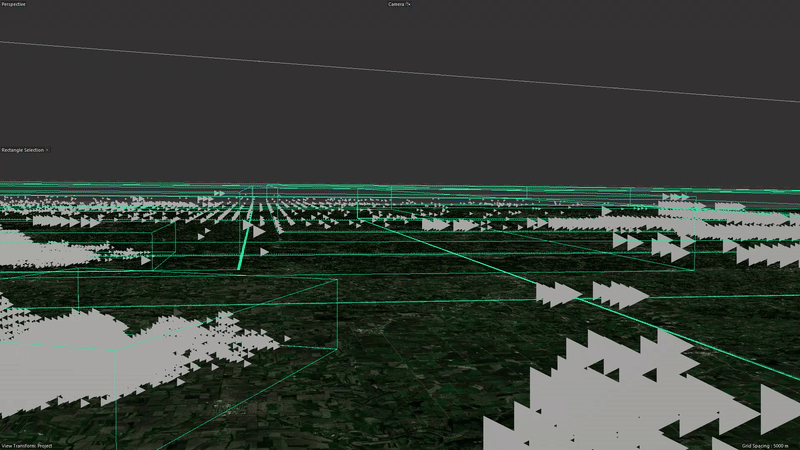This screenshot has height=450, width=800.
Task: Click the small icon beside the Camera label
Action: pyautogui.click(x=409, y=4)
